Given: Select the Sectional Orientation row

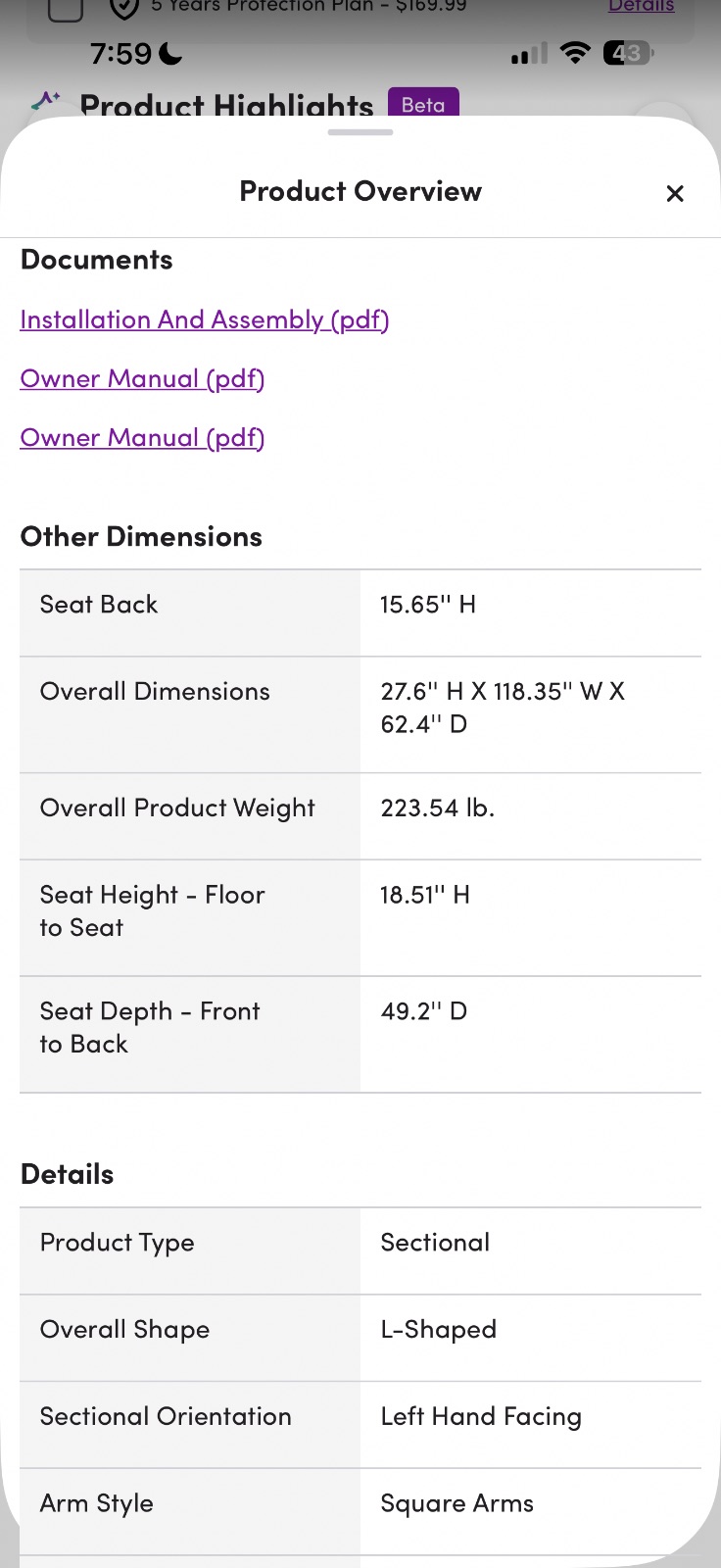Looking at the screenshot, I should [x=360, y=1425].
